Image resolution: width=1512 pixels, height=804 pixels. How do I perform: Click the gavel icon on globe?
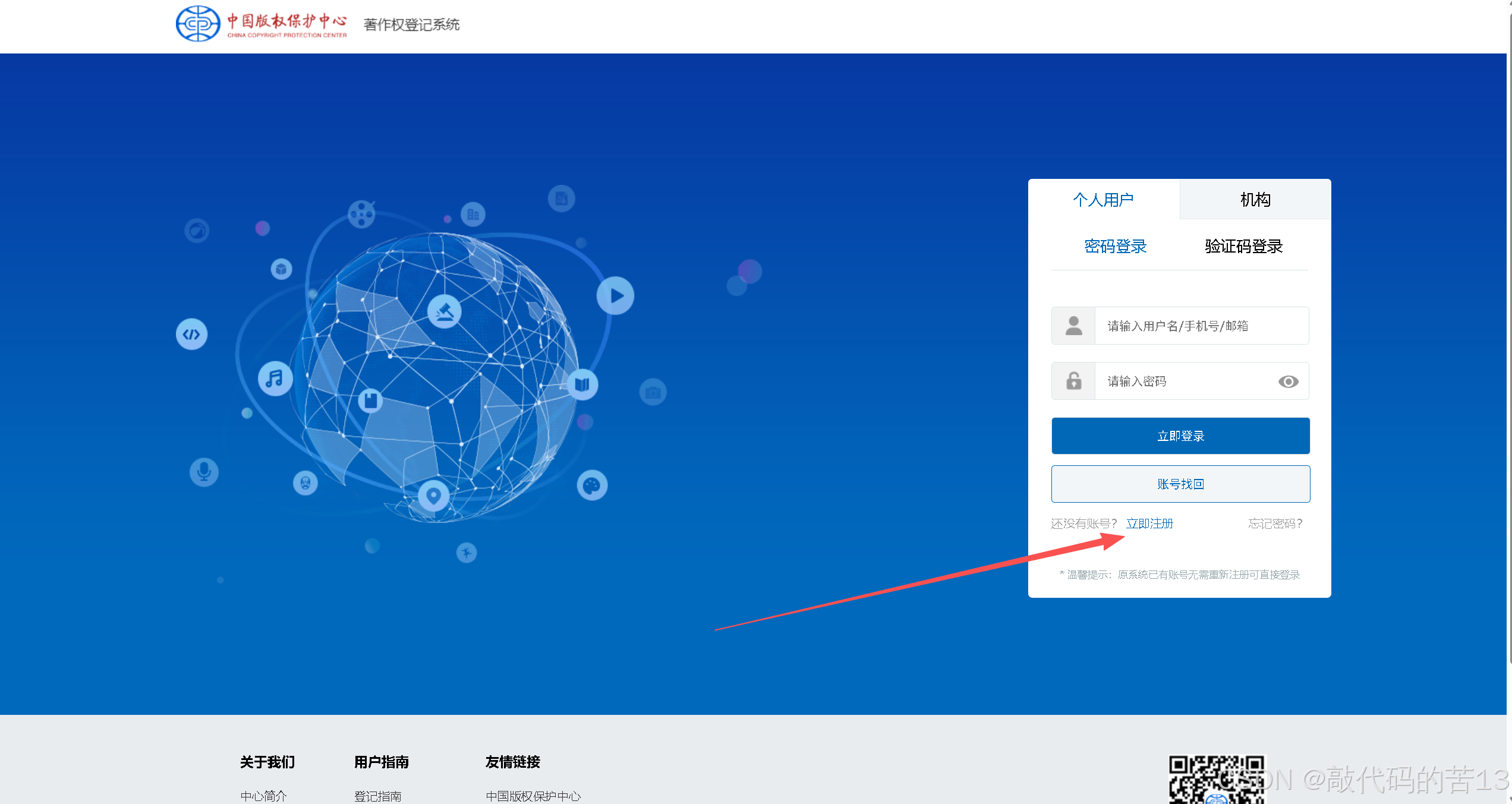point(444,311)
